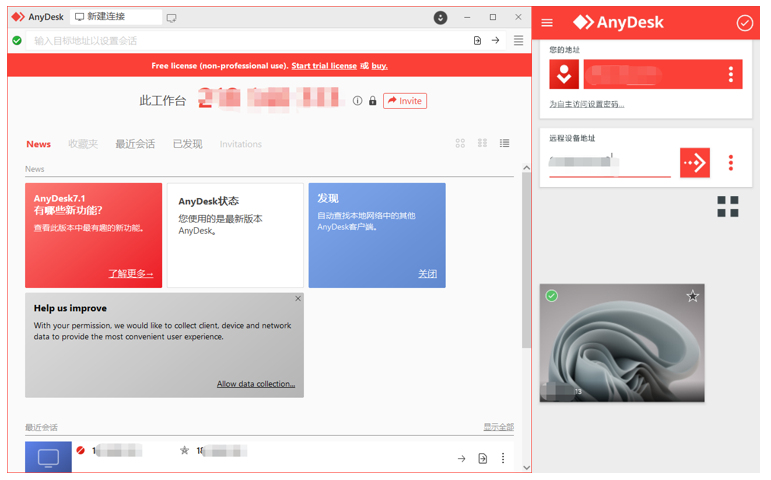The height and width of the screenshot is (480, 771).
Task: Open the 收藏夹 tab
Action: (x=83, y=144)
